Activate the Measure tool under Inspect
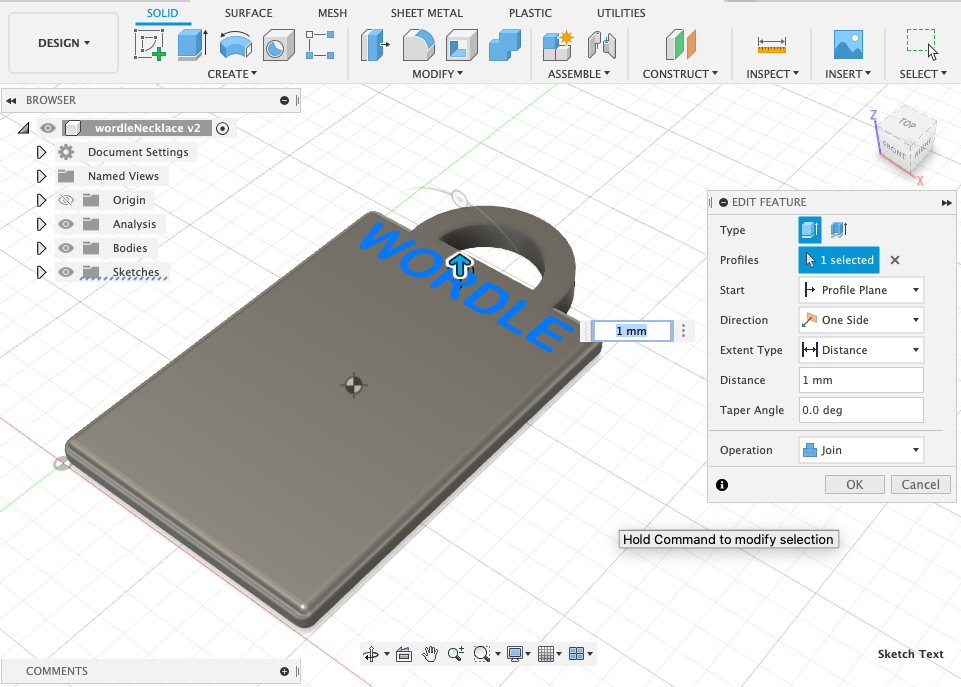This screenshot has height=687, width=961. click(771, 45)
